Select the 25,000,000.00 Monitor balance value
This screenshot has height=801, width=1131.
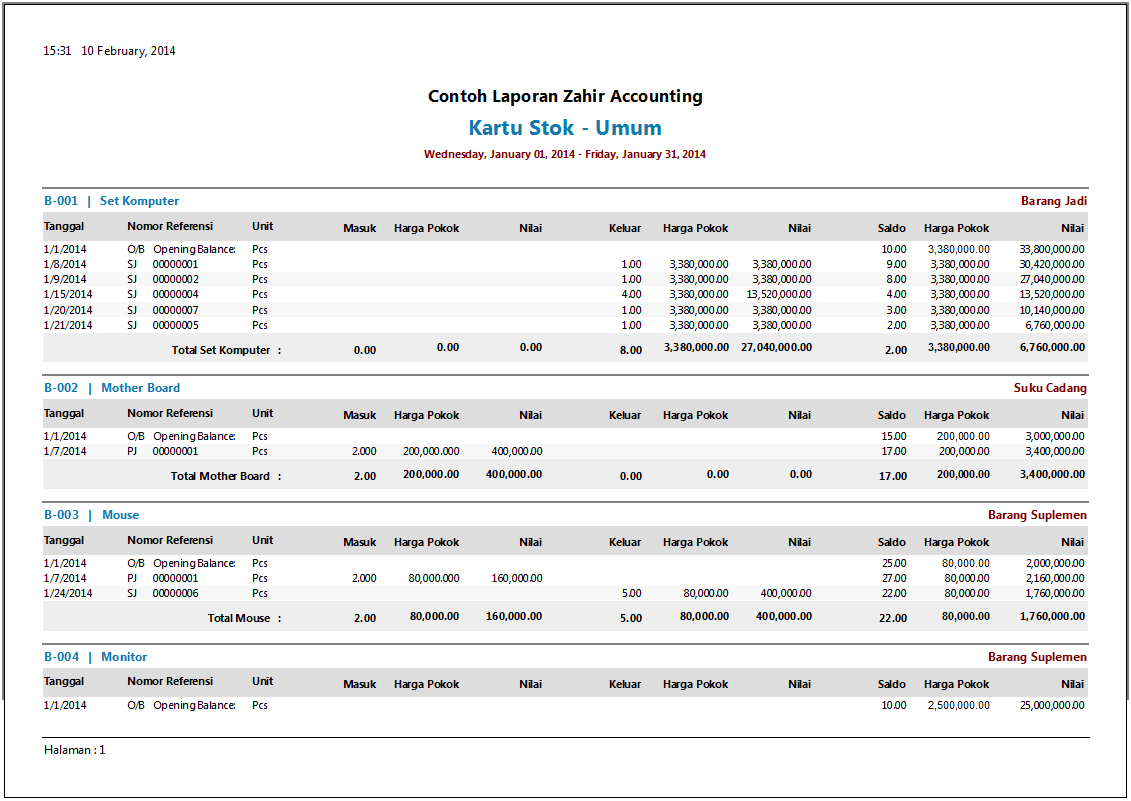[x=1052, y=705]
